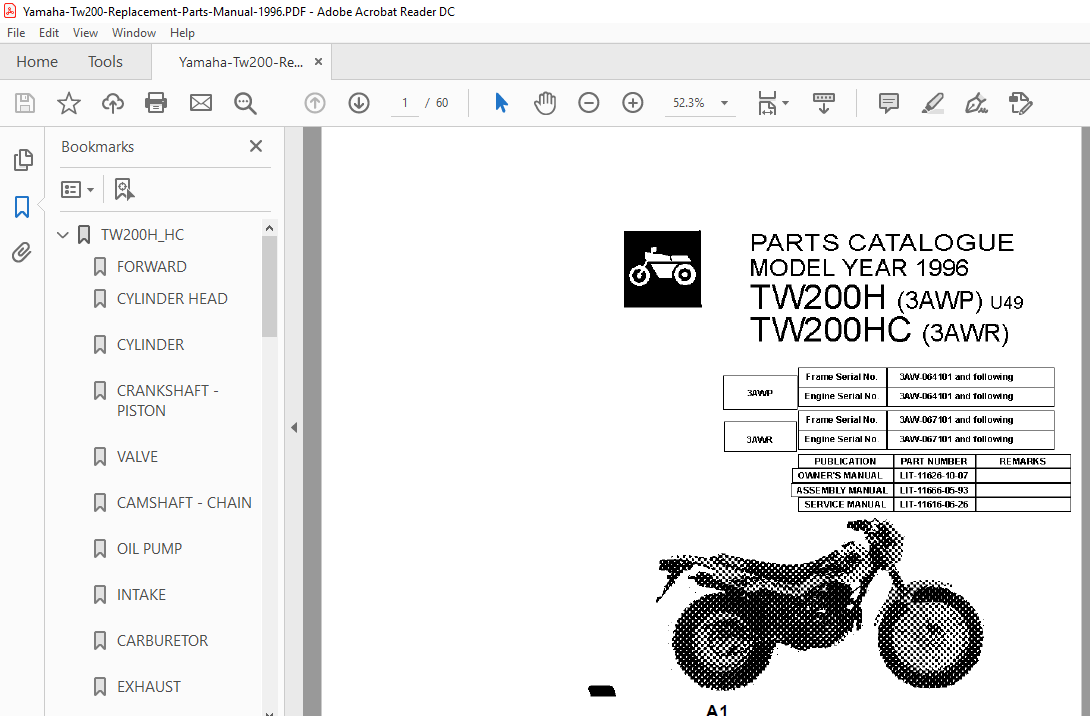
Task: Click the bookmarks scroll up arrow
Action: point(270,228)
